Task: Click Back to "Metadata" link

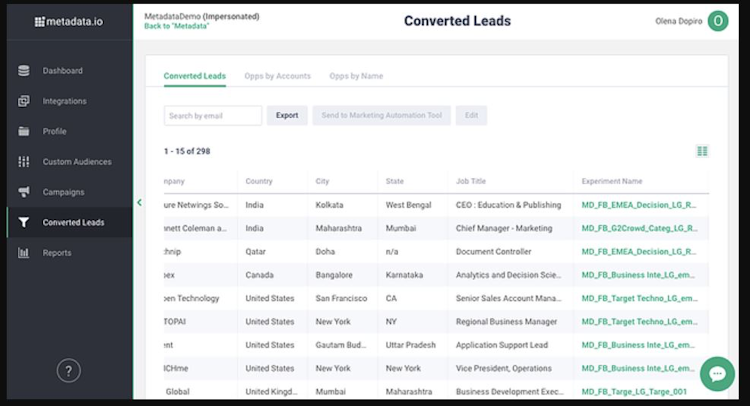Action: coord(177,26)
